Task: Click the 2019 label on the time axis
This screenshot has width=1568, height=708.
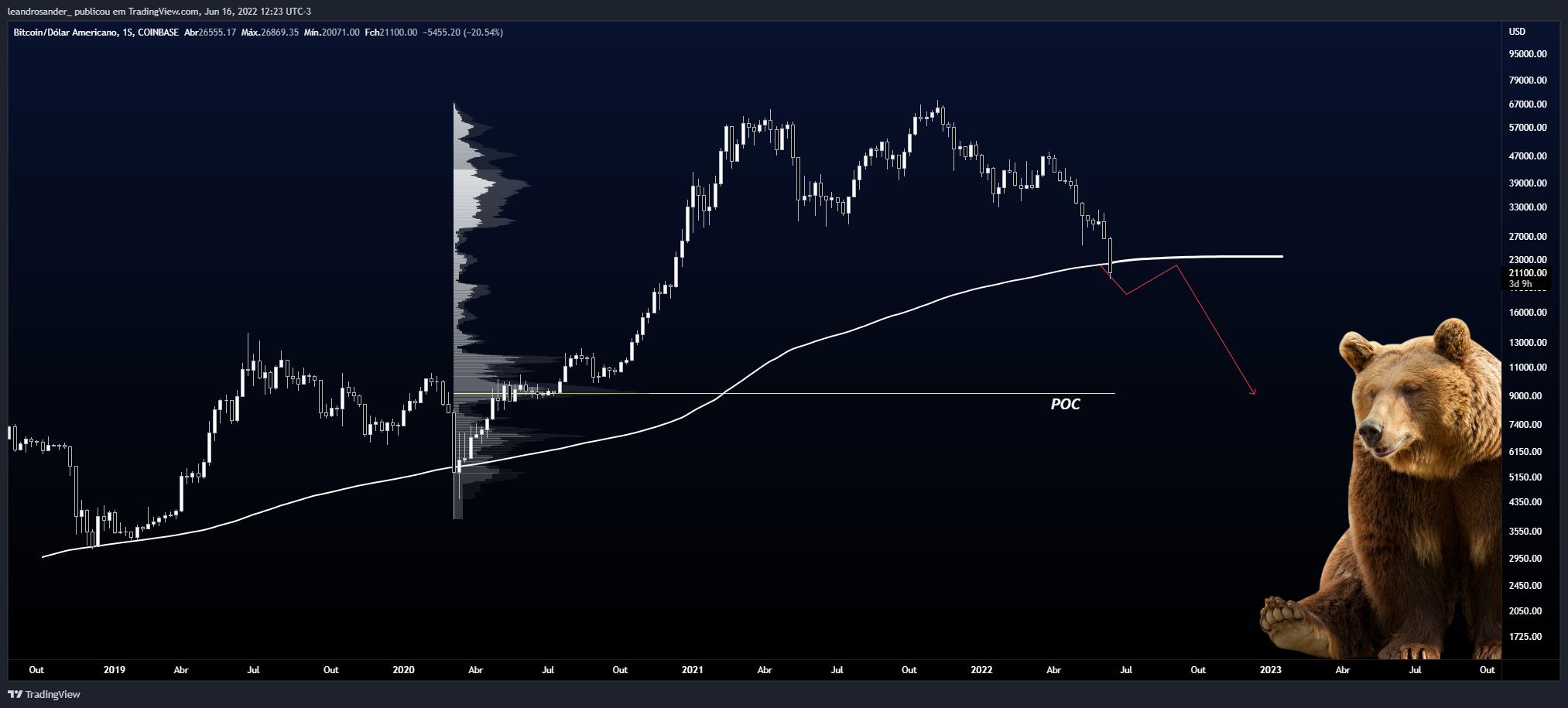Action: pos(115,670)
